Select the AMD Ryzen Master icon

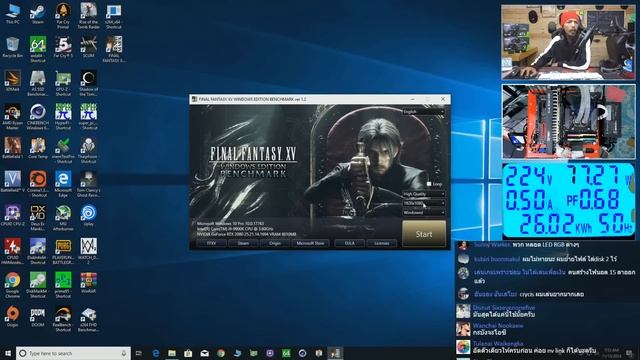tap(13, 116)
